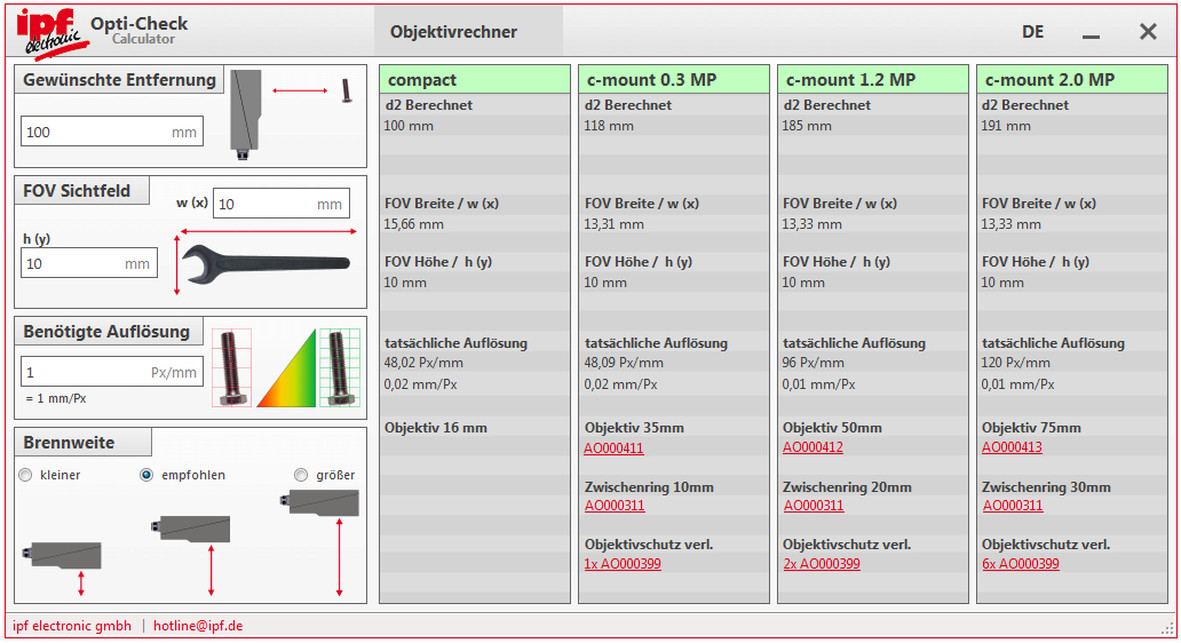Image resolution: width=1181 pixels, height=643 pixels.
Task: Select the größer focal length option
Action: [x=301, y=475]
